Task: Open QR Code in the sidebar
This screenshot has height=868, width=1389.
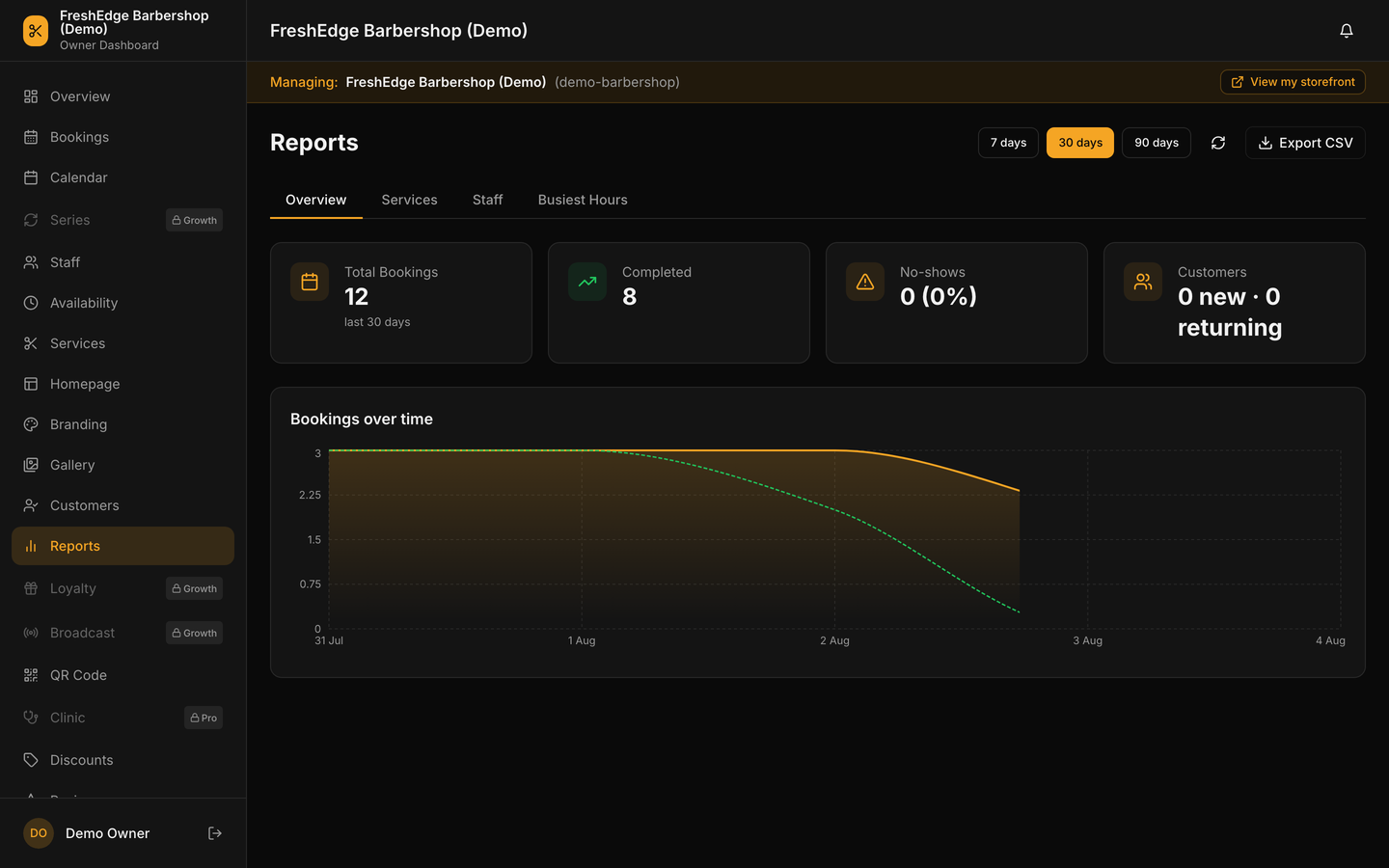Action: coord(123,675)
